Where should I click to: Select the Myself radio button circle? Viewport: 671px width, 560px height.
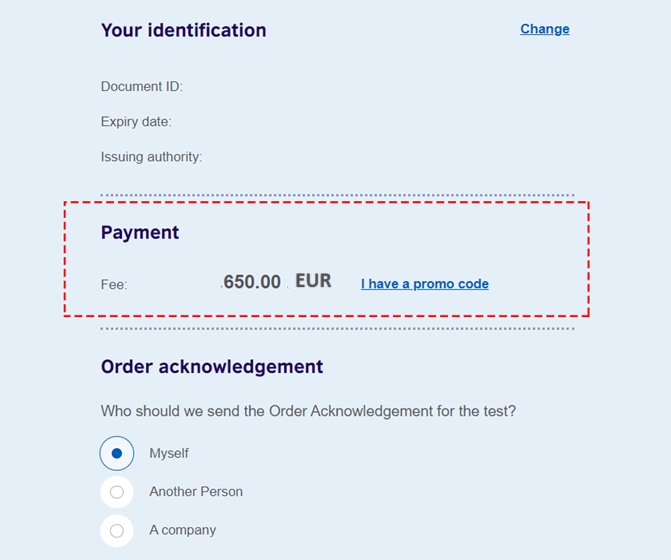coord(117,453)
